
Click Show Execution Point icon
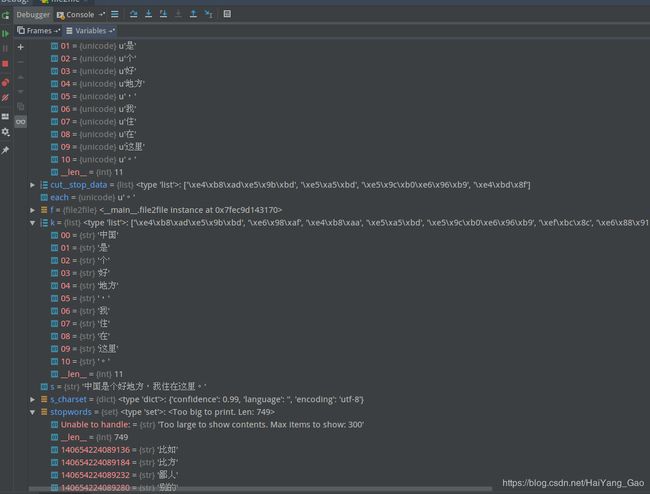[x=115, y=14]
